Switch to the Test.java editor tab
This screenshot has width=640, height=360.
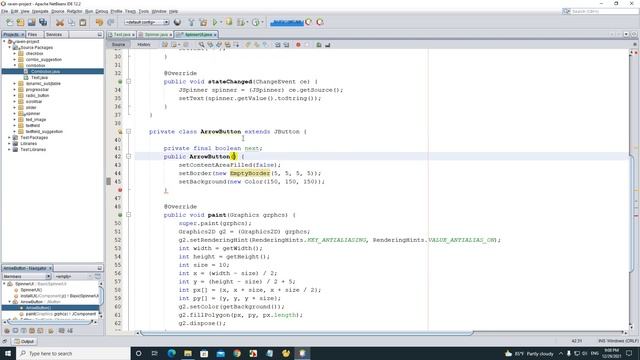[122, 35]
